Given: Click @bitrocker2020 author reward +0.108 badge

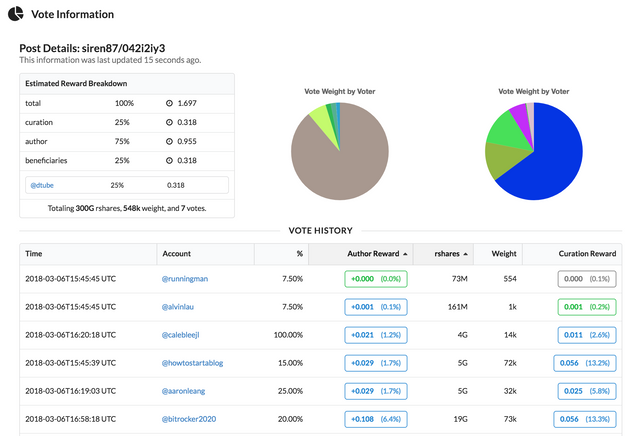Looking at the screenshot, I should click(x=376, y=419).
